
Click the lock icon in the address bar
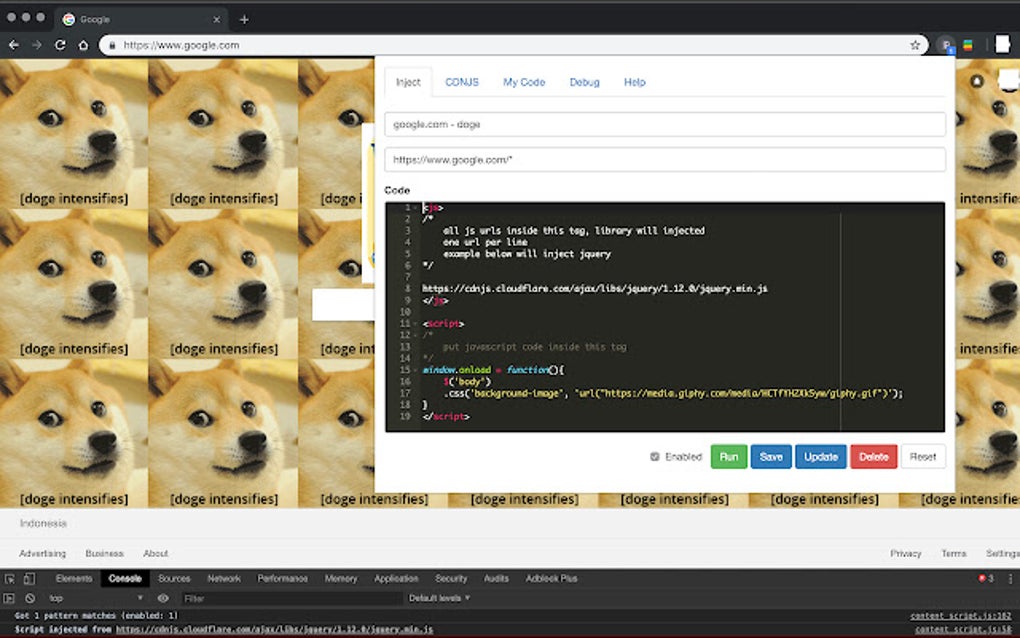(112, 45)
